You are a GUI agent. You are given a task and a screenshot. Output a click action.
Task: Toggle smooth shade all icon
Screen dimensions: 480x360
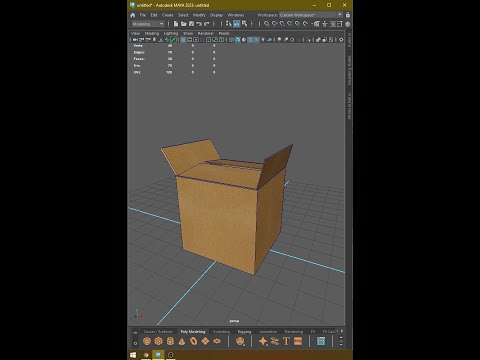pyautogui.click(x=238, y=40)
